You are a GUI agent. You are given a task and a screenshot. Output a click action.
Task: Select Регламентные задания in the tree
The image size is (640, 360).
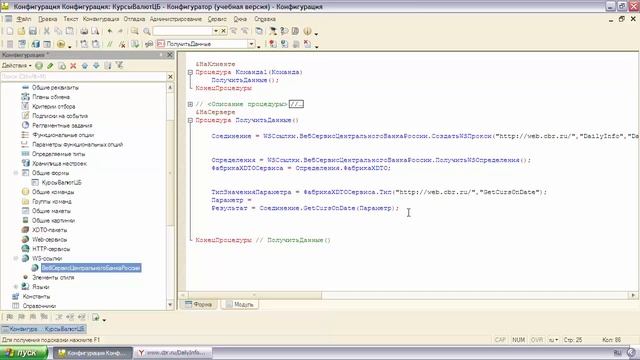[x=62, y=125]
